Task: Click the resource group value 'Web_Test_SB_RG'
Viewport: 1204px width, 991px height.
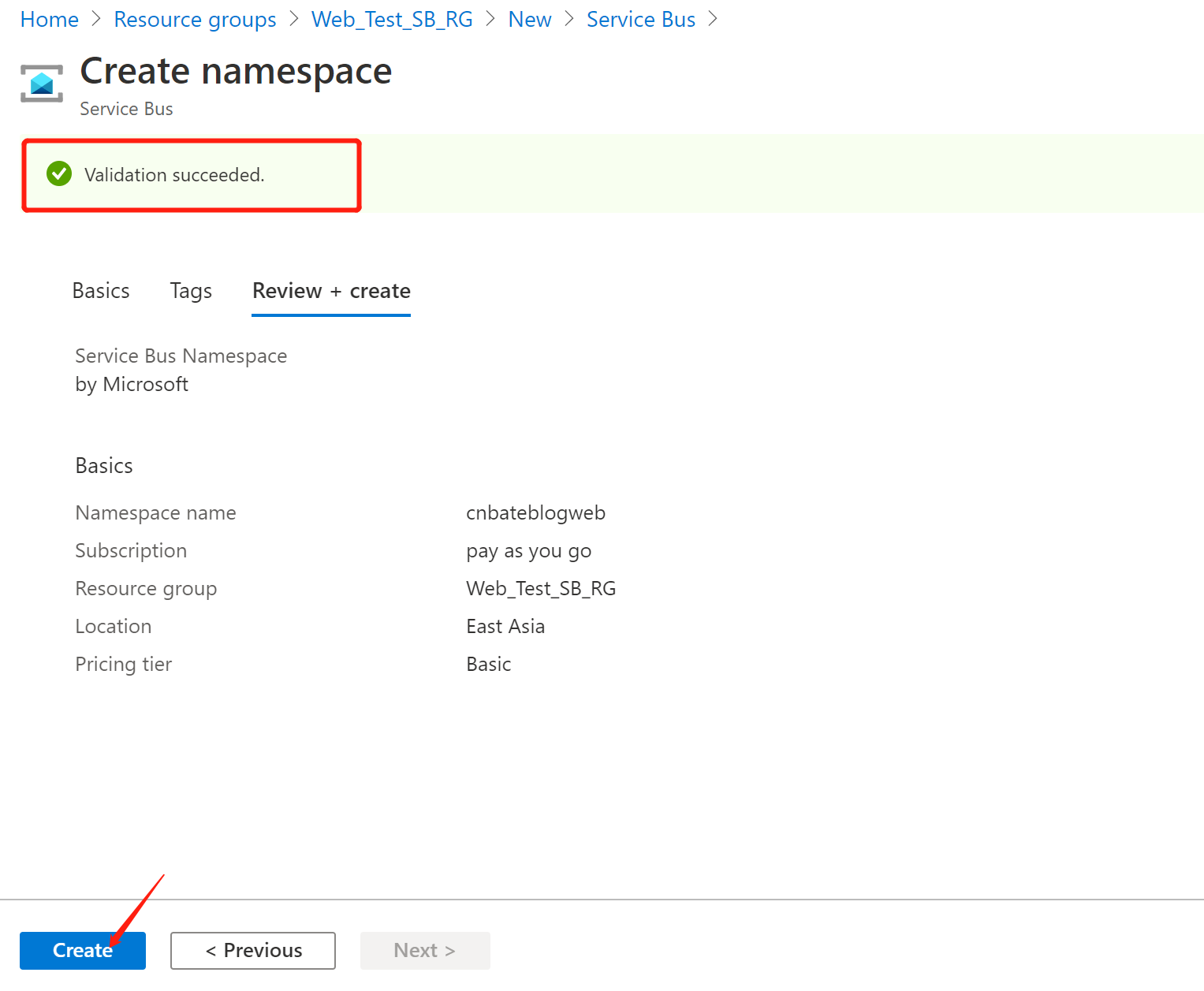Action: (541, 589)
